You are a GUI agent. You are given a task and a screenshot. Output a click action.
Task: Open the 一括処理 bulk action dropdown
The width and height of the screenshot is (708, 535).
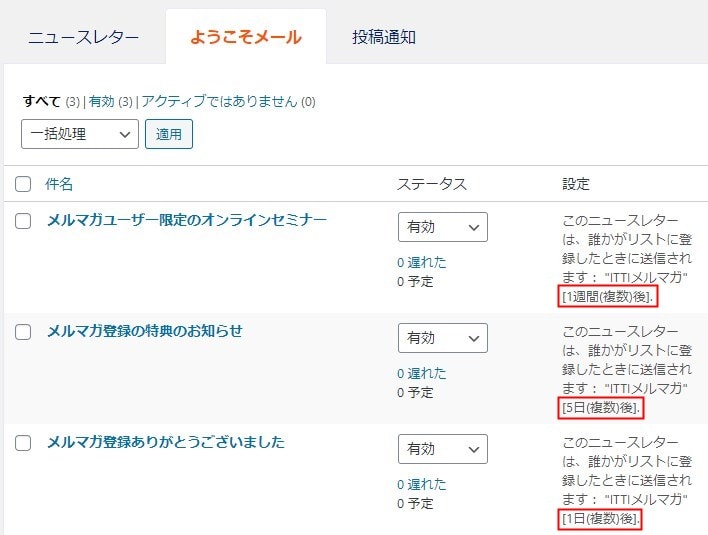pyautogui.click(x=80, y=134)
